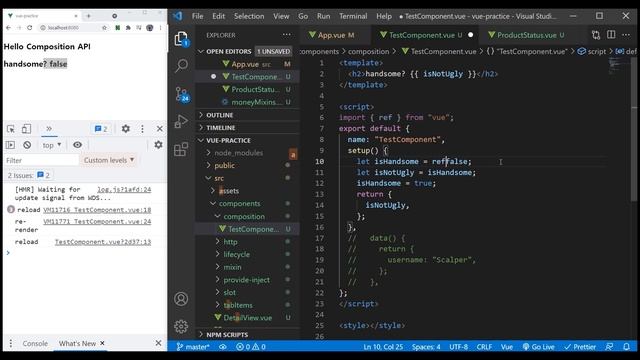Open DevTools settings gear
The height and width of the screenshot is (360, 640).
point(126,129)
